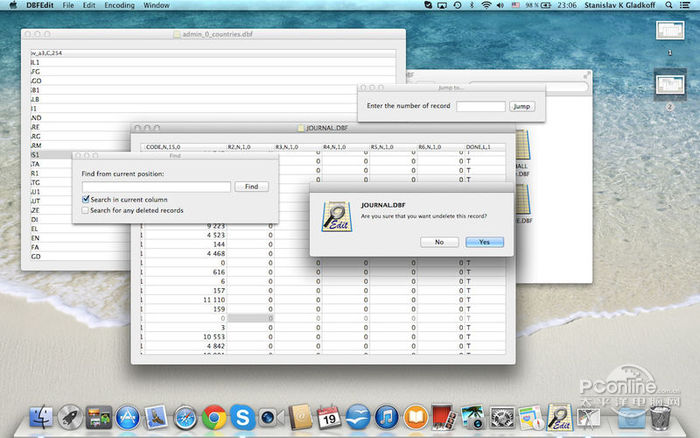Screen dimensions: 700x438
Task: Open the App Store from the Dock
Action: (127, 417)
